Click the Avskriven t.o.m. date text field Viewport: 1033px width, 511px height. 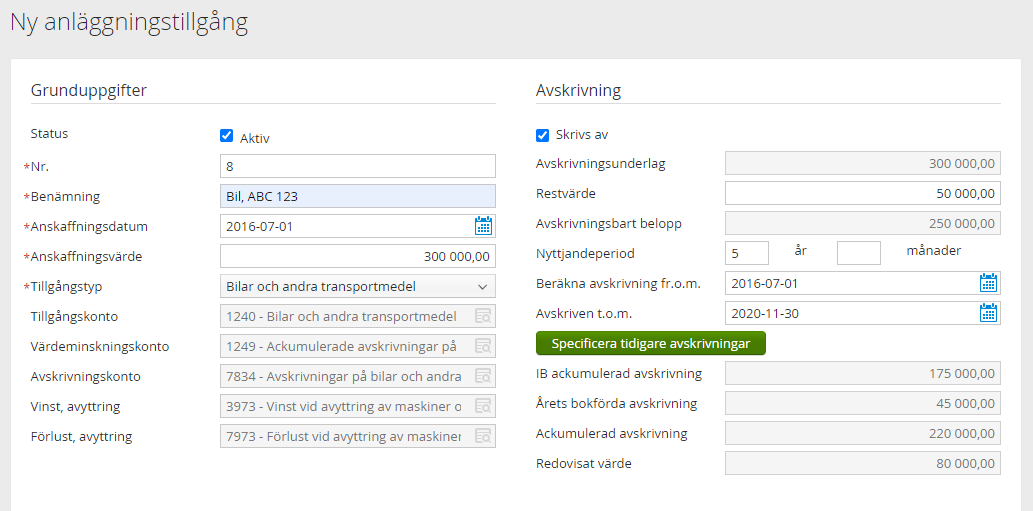850,313
